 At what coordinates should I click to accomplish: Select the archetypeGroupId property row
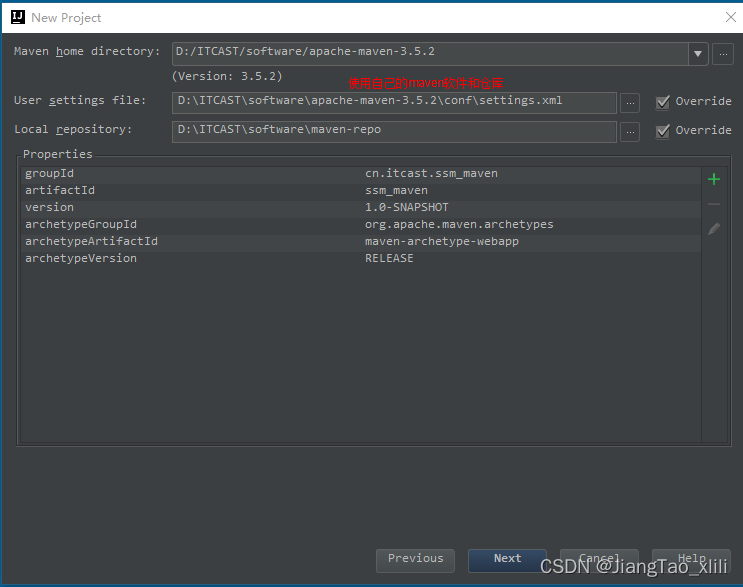361,225
